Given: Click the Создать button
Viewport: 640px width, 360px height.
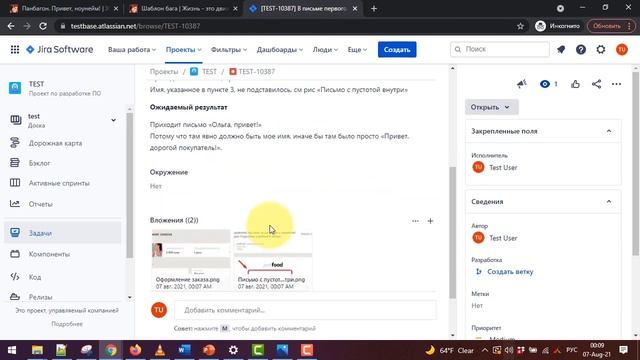Looking at the screenshot, I should click(x=397, y=49).
